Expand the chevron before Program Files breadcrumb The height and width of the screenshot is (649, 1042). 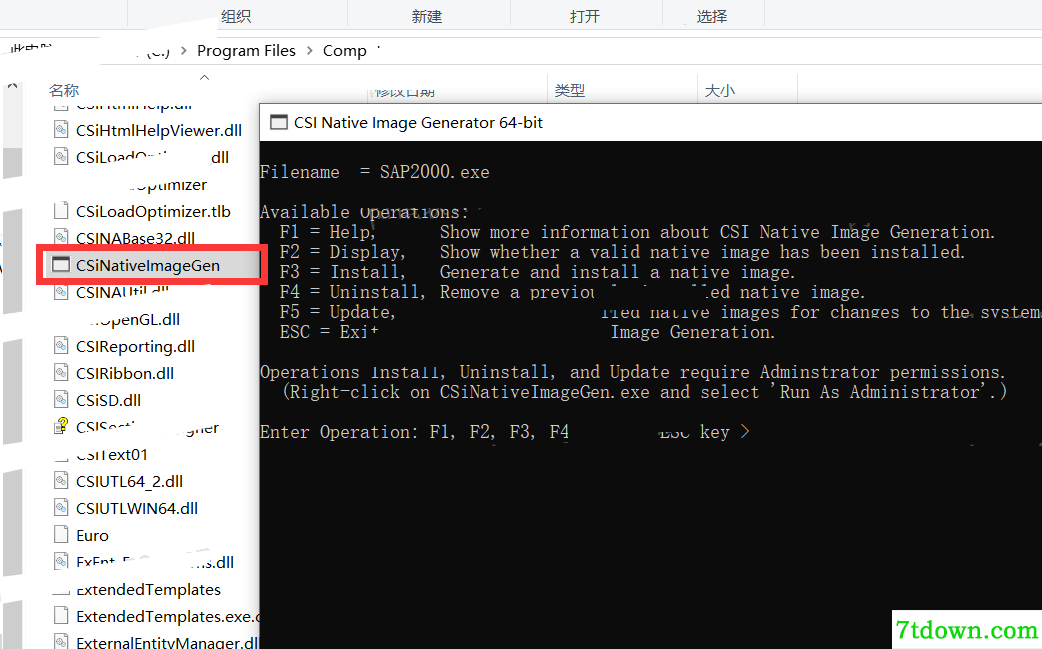tap(184, 50)
